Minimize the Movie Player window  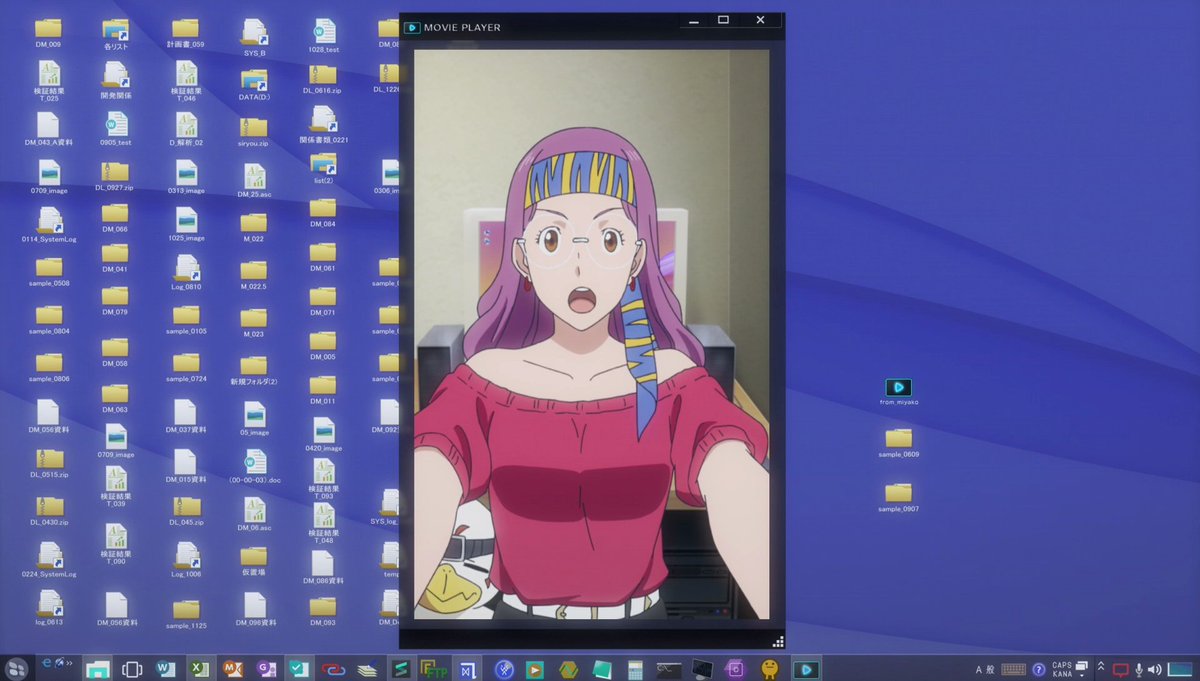coord(692,20)
